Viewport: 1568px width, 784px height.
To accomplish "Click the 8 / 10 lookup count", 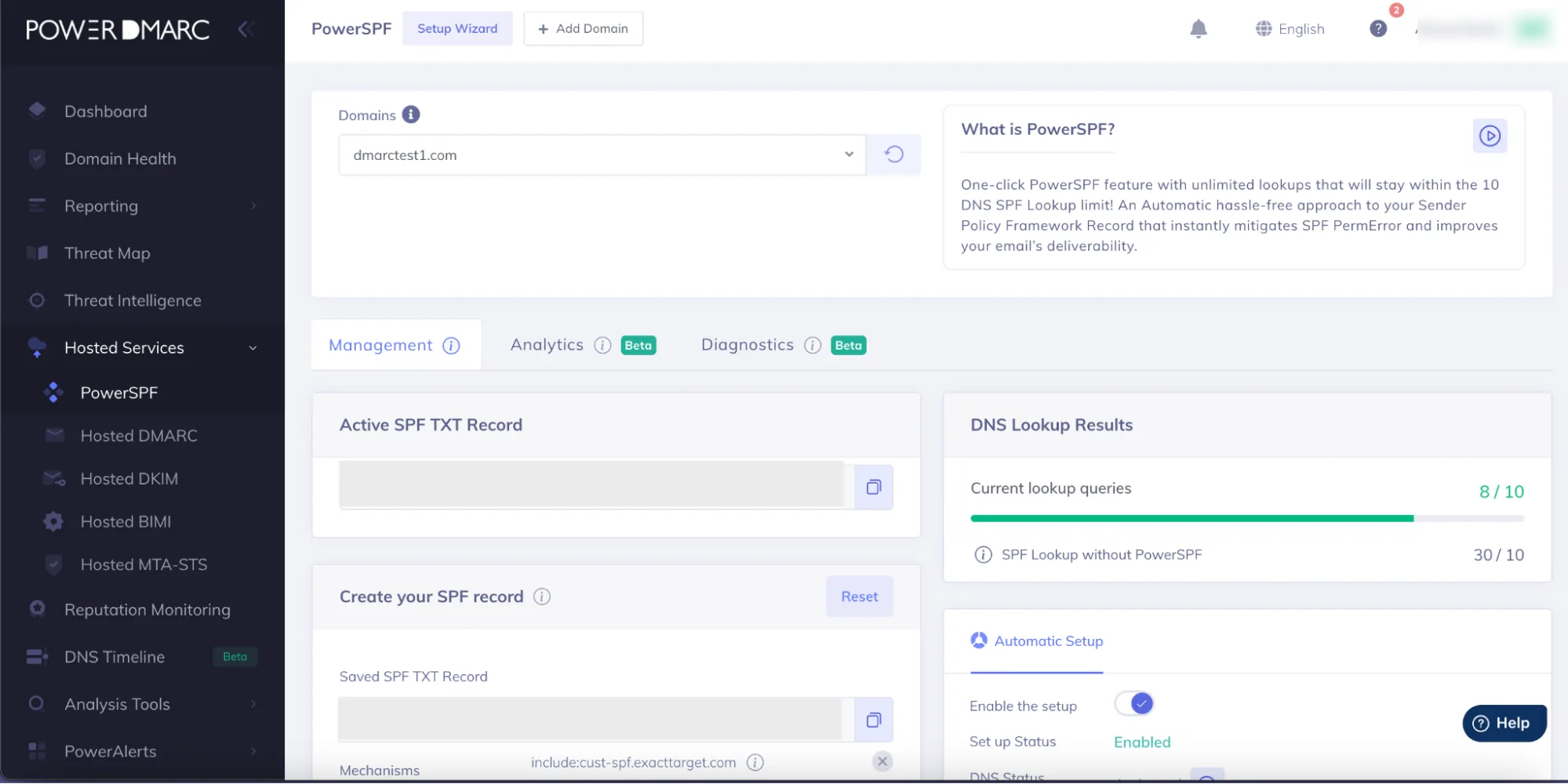I will coord(1501,492).
